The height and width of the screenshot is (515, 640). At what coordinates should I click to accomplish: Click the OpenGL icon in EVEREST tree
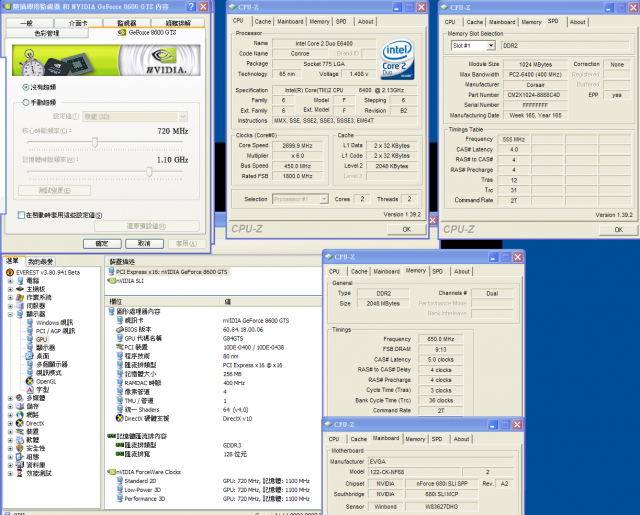click(x=30, y=381)
